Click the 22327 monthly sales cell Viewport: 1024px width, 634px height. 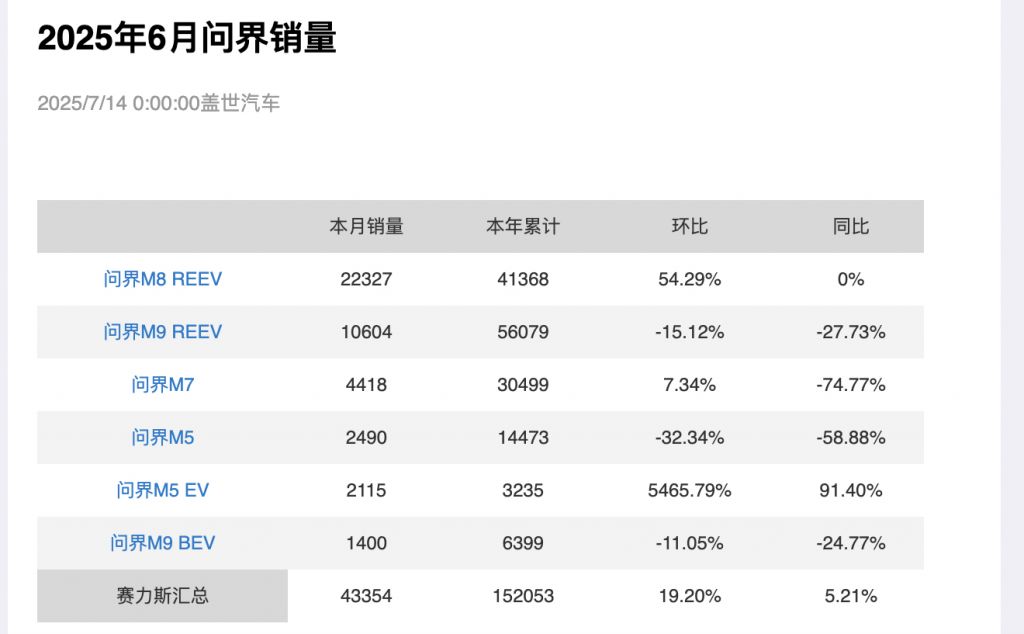366,279
